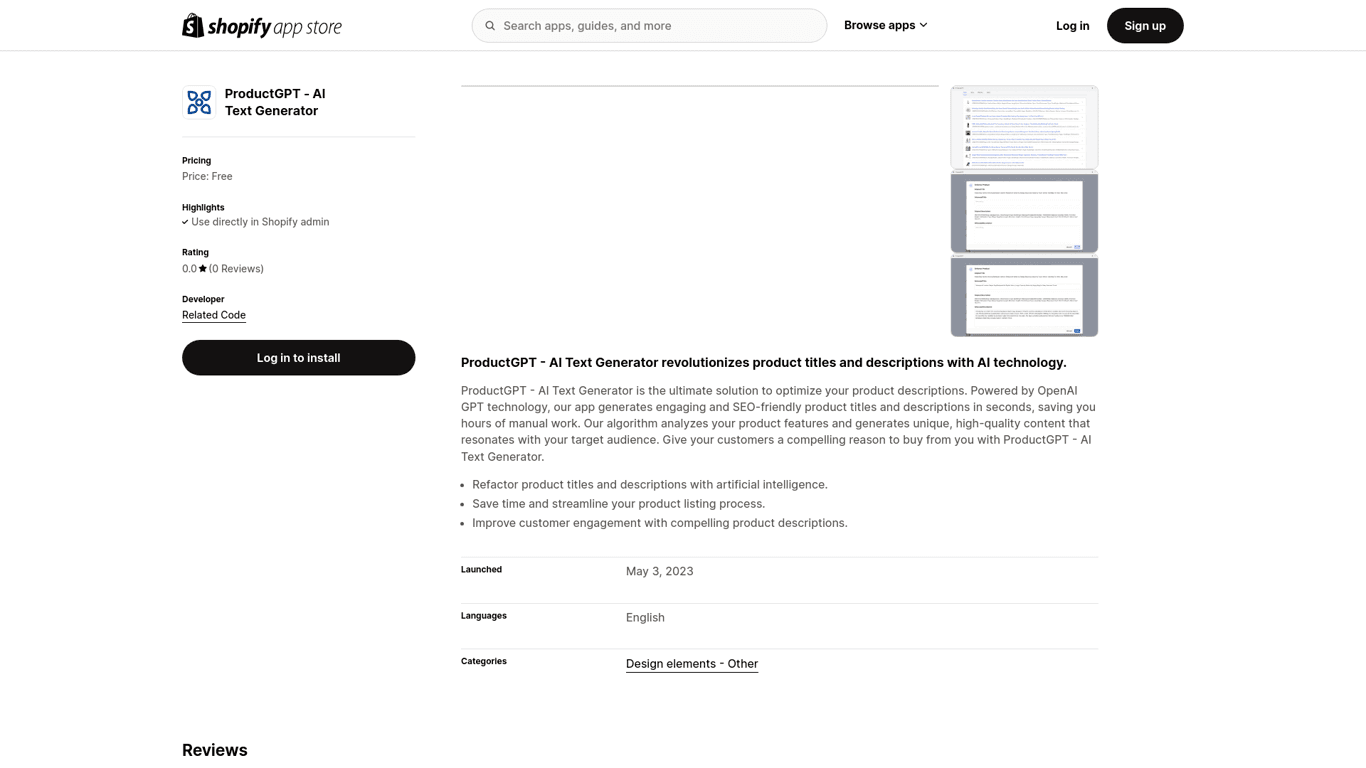Open the Design elements - Other category
Viewport: 1366px width, 768px height.
692,664
